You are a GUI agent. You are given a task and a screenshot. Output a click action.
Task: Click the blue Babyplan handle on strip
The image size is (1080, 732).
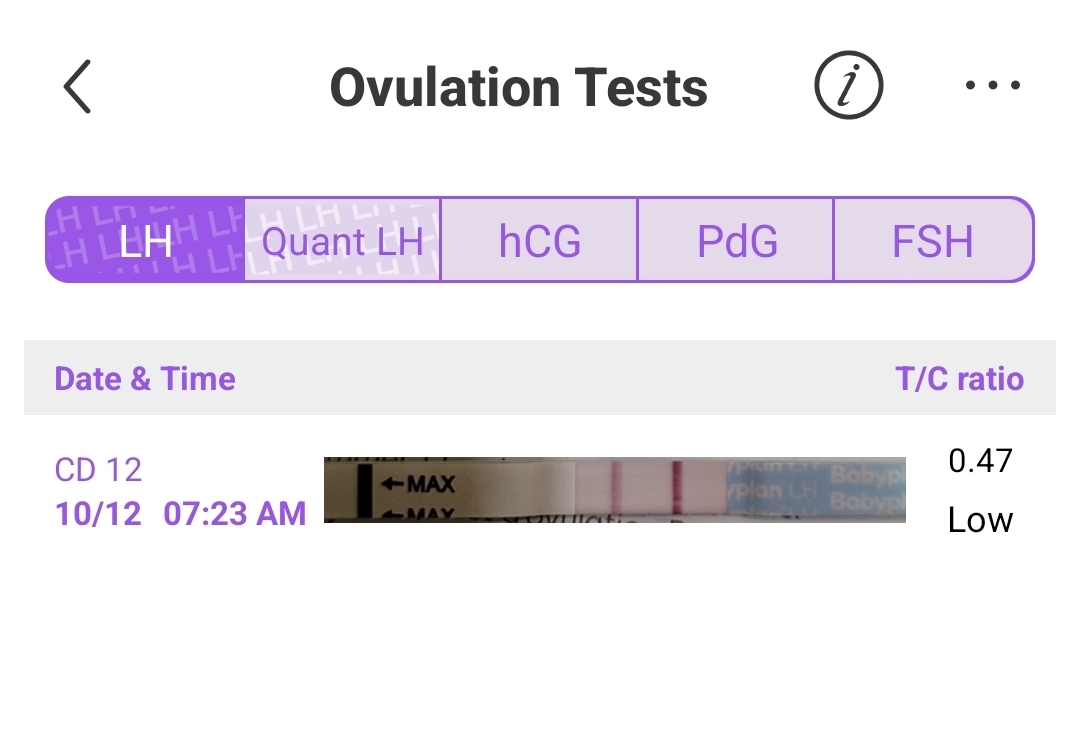pyautogui.click(x=815, y=488)
